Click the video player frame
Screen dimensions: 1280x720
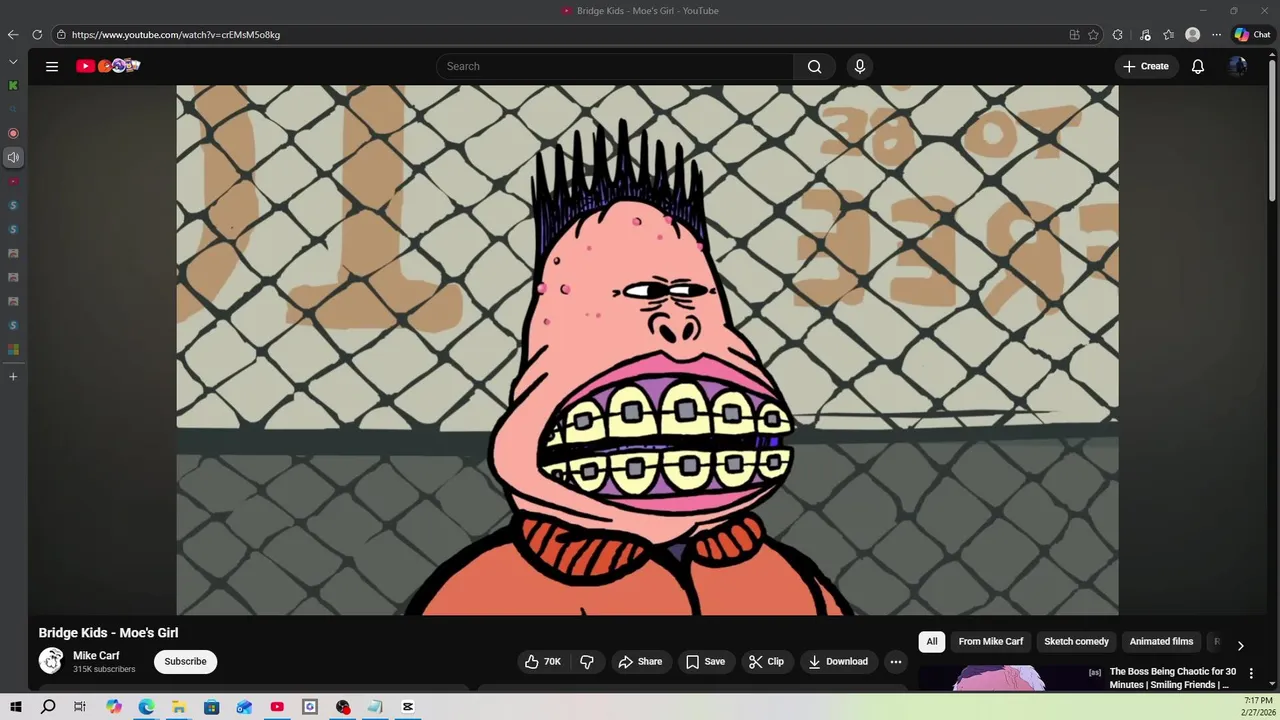point(647,350)
